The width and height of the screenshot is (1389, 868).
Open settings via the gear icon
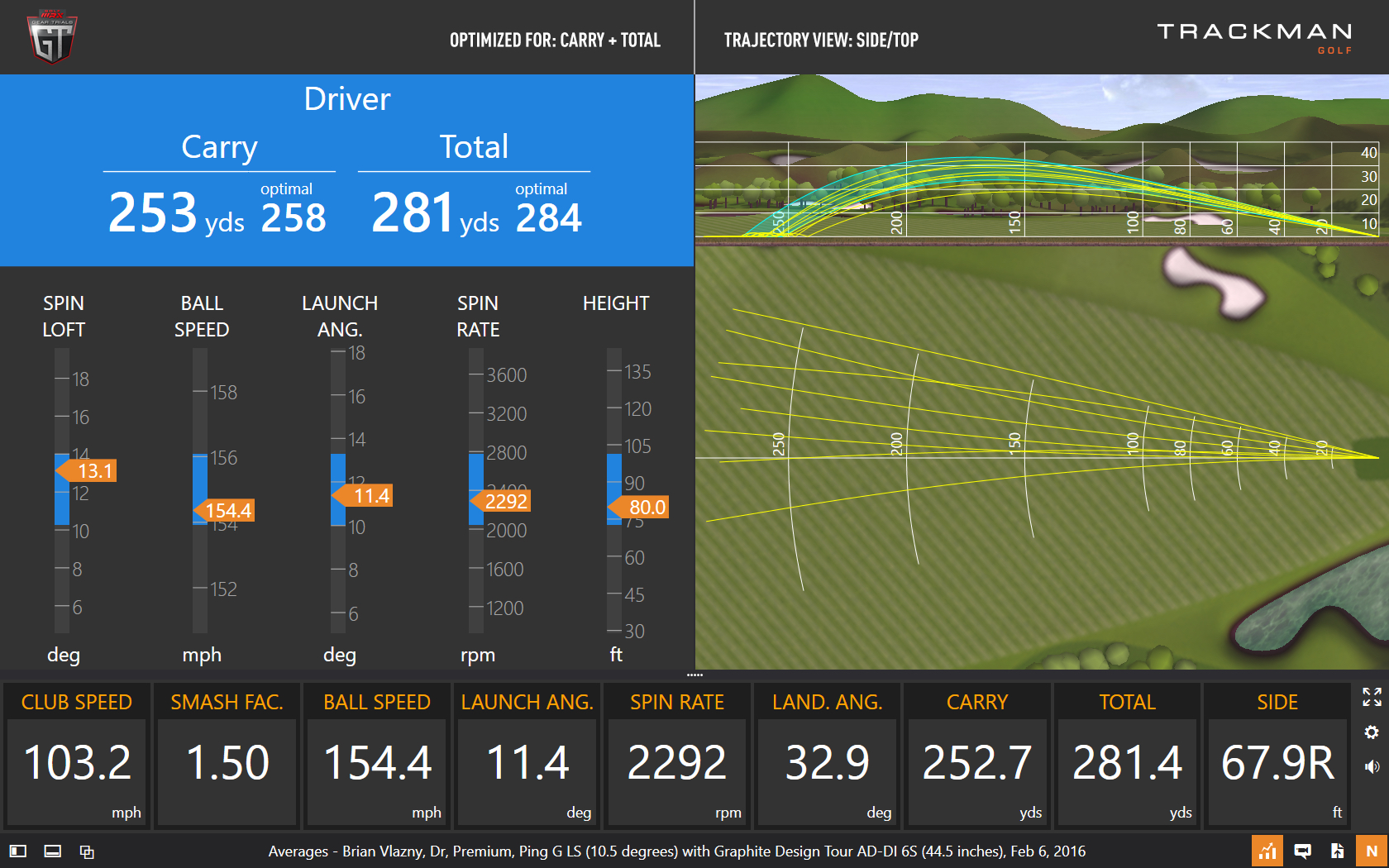click(x=1372, y=732)
